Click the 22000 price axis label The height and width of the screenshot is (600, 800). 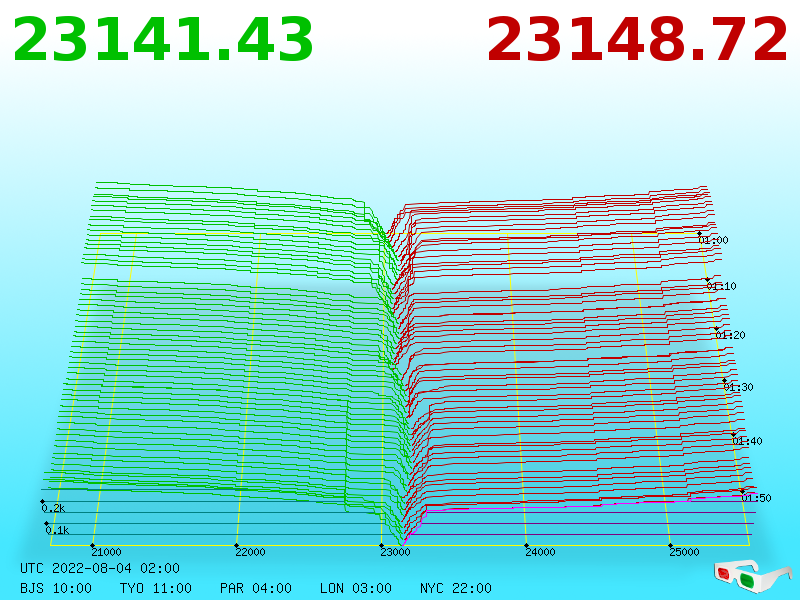(250, 552)
